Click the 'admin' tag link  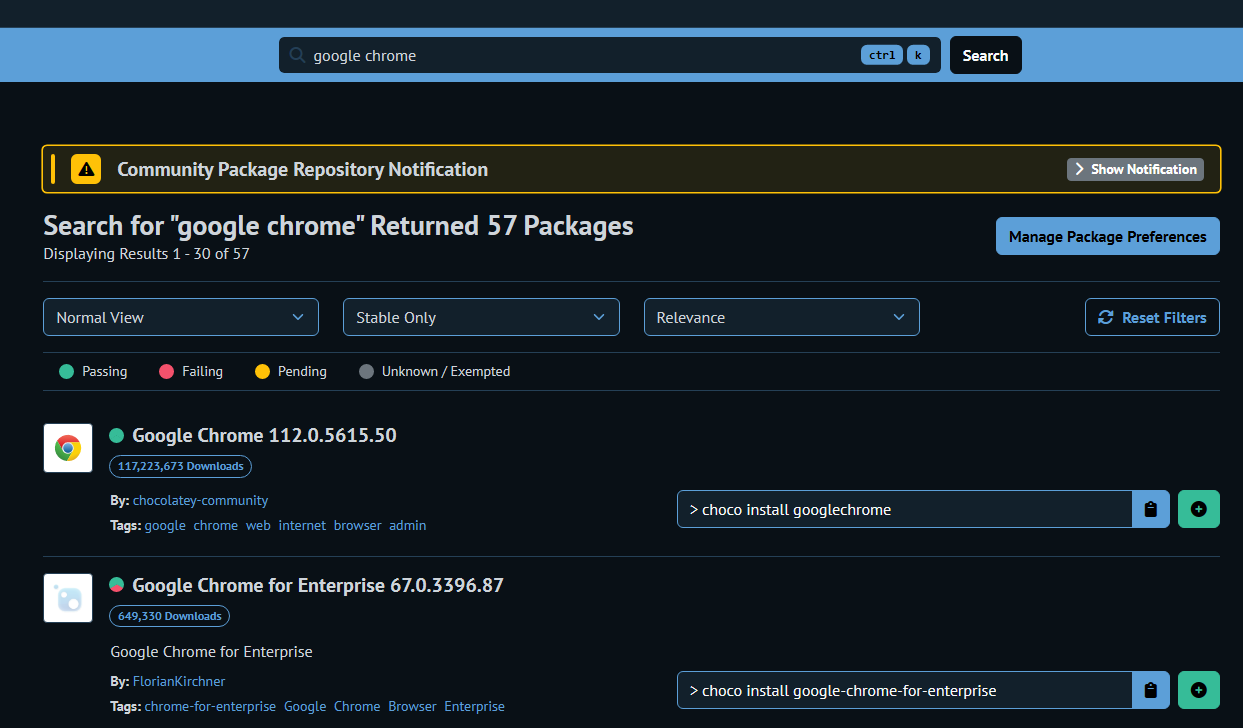point(408,525)
